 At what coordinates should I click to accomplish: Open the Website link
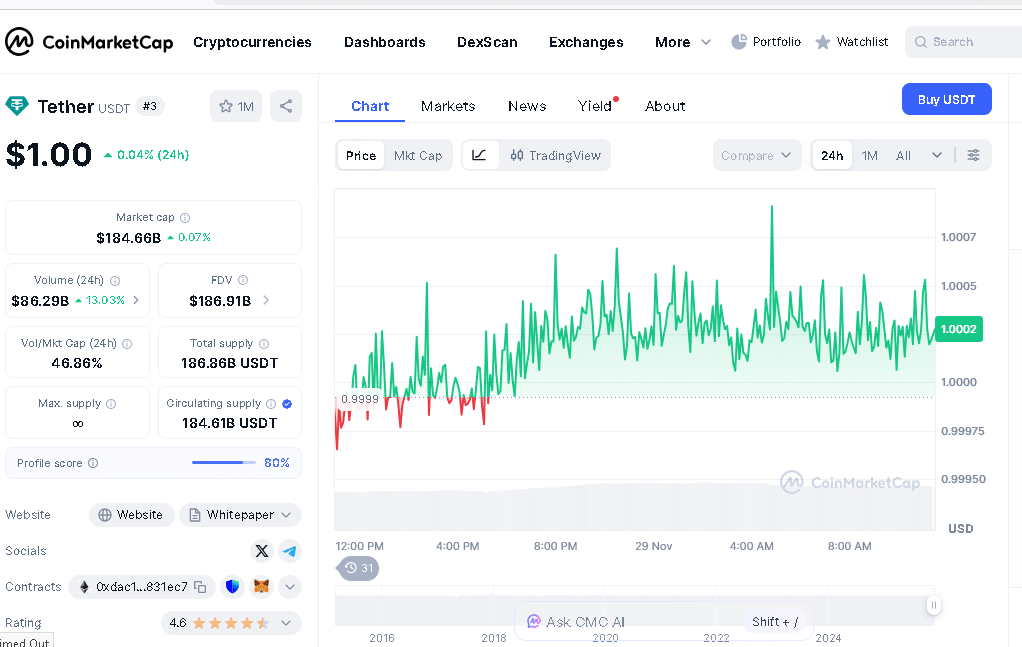[131, 515]
